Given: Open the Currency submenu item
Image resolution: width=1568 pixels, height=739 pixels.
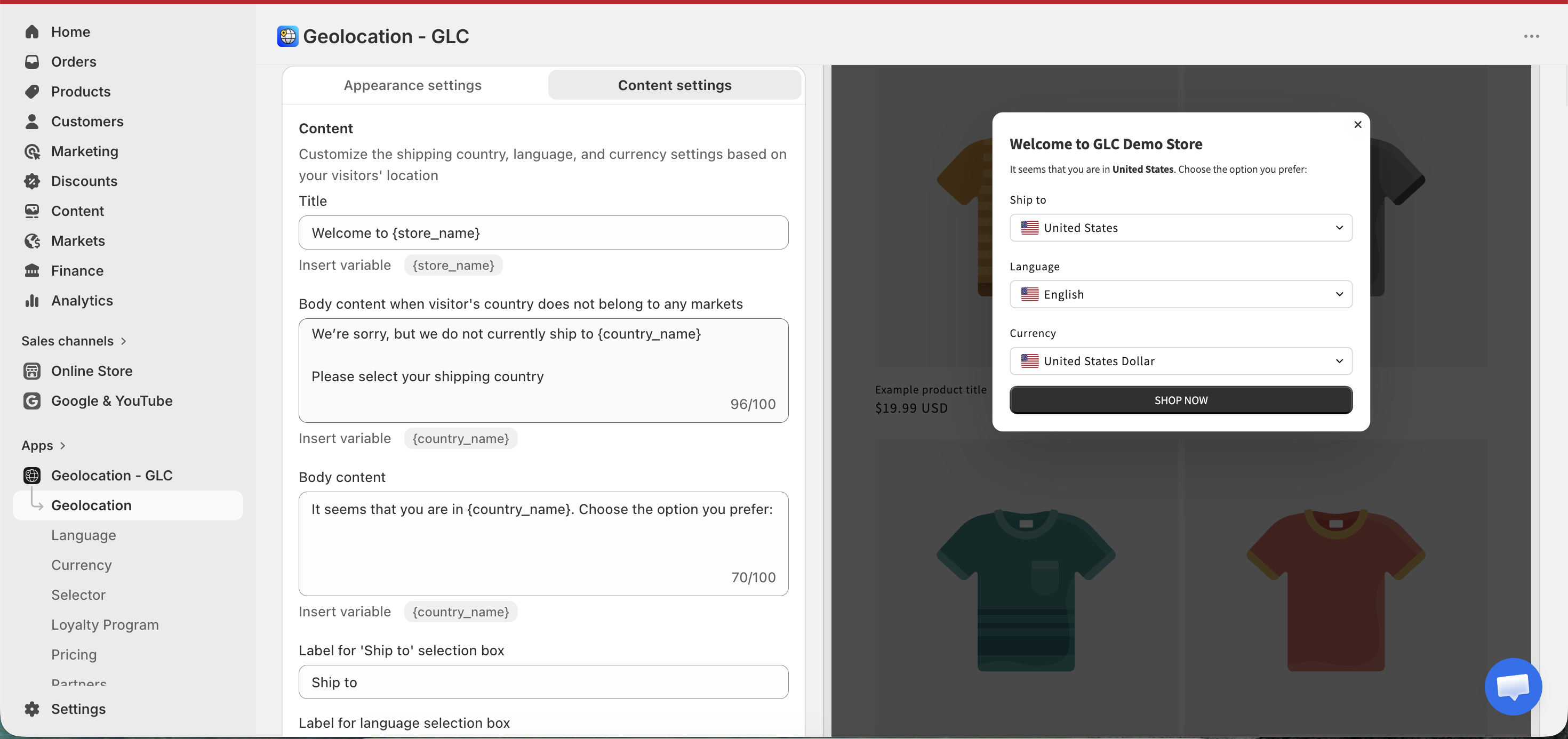Looking at the screenshot, I should pos(82,565).
